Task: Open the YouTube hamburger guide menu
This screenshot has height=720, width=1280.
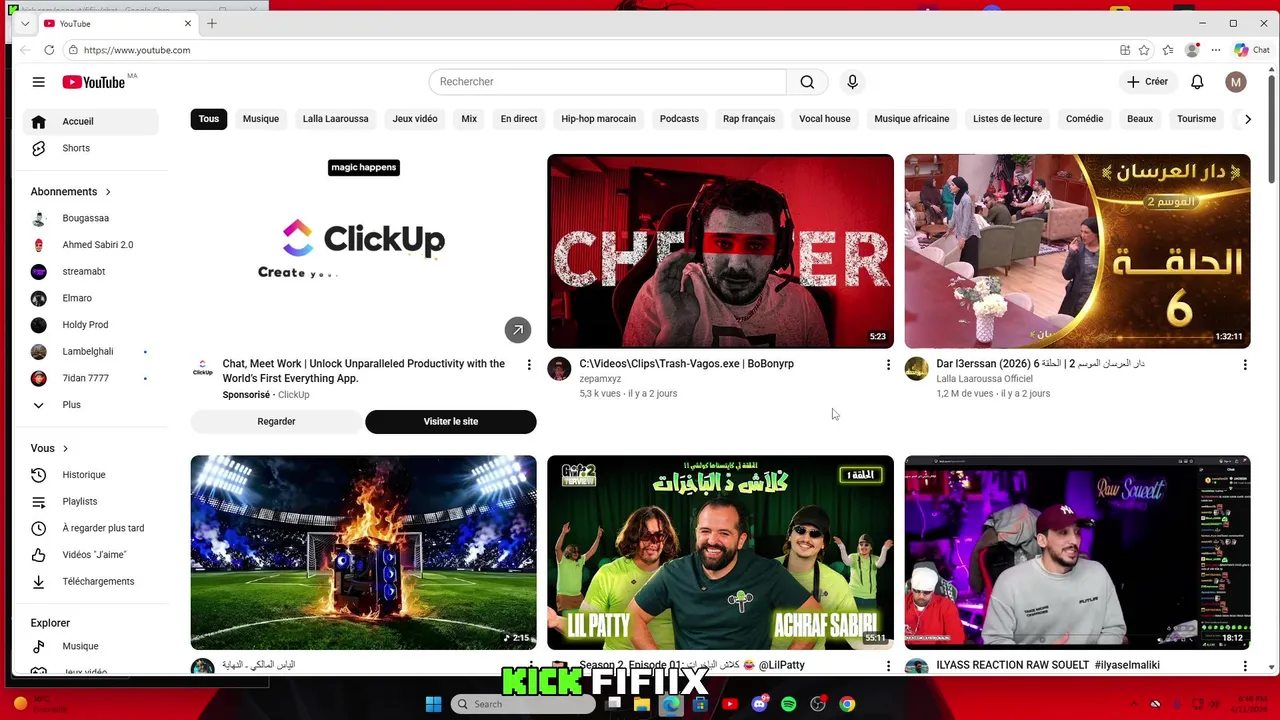Action: coord(38,82)
